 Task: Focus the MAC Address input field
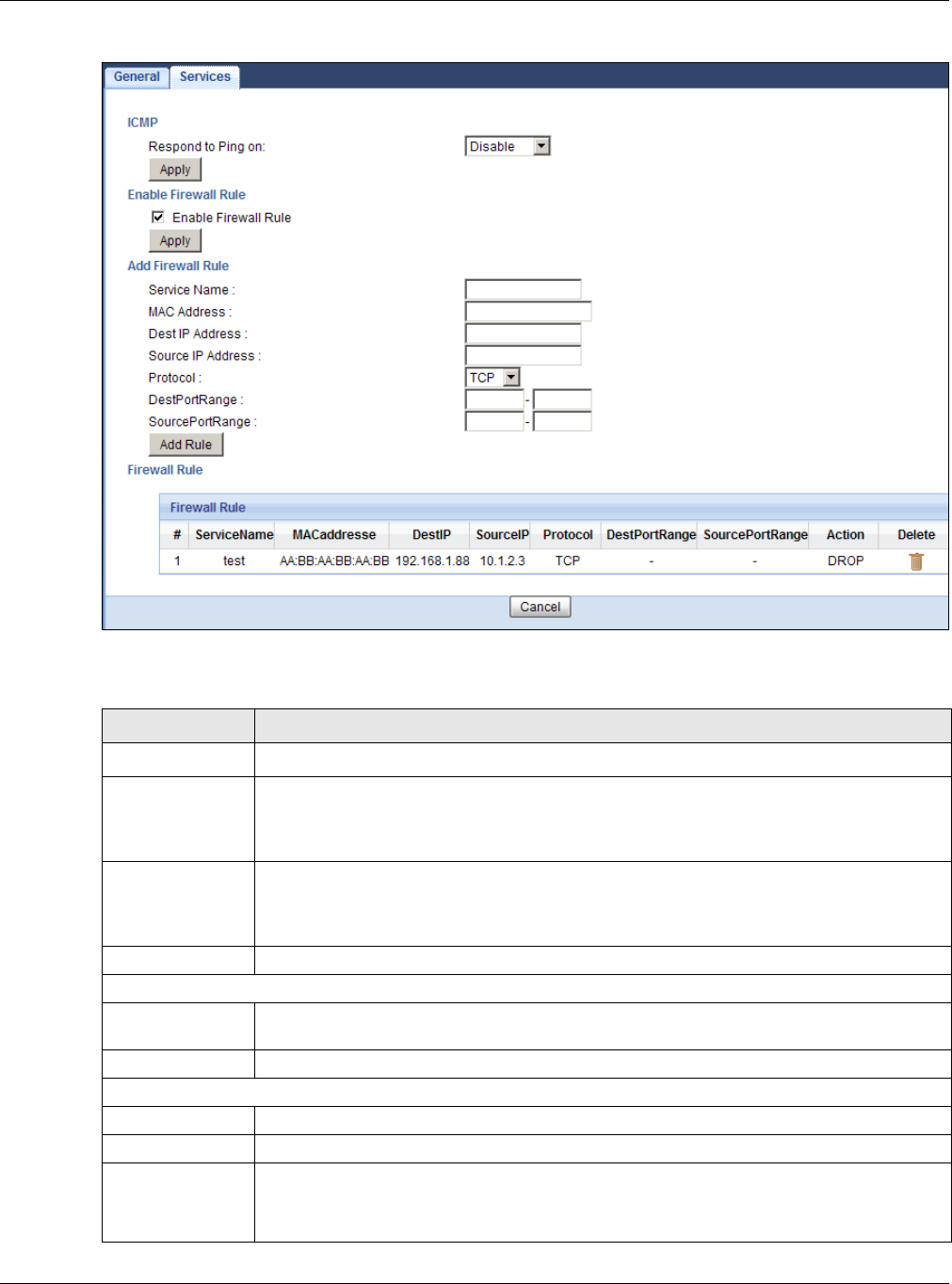point(528,312)
